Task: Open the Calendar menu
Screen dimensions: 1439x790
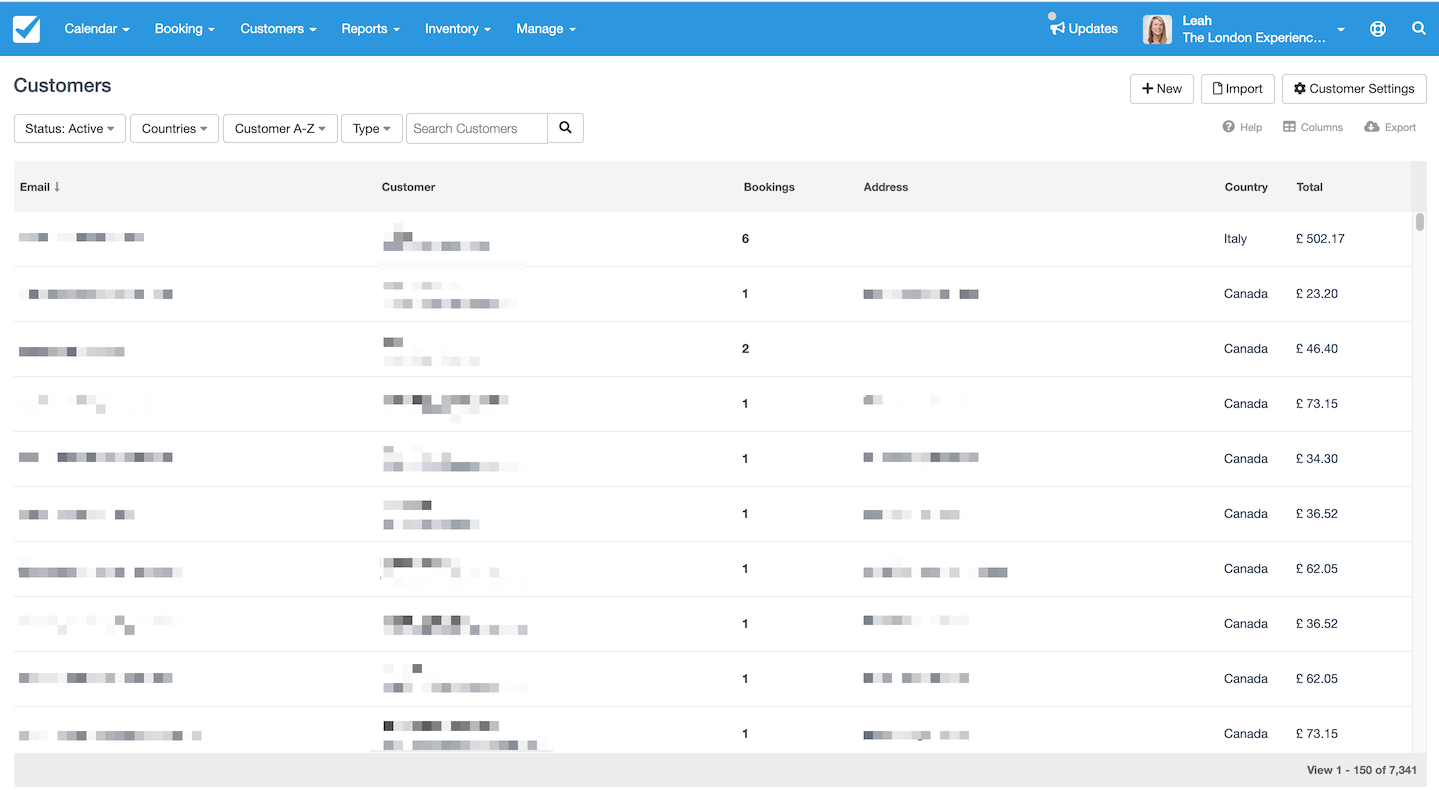Action: click(97, 29)
